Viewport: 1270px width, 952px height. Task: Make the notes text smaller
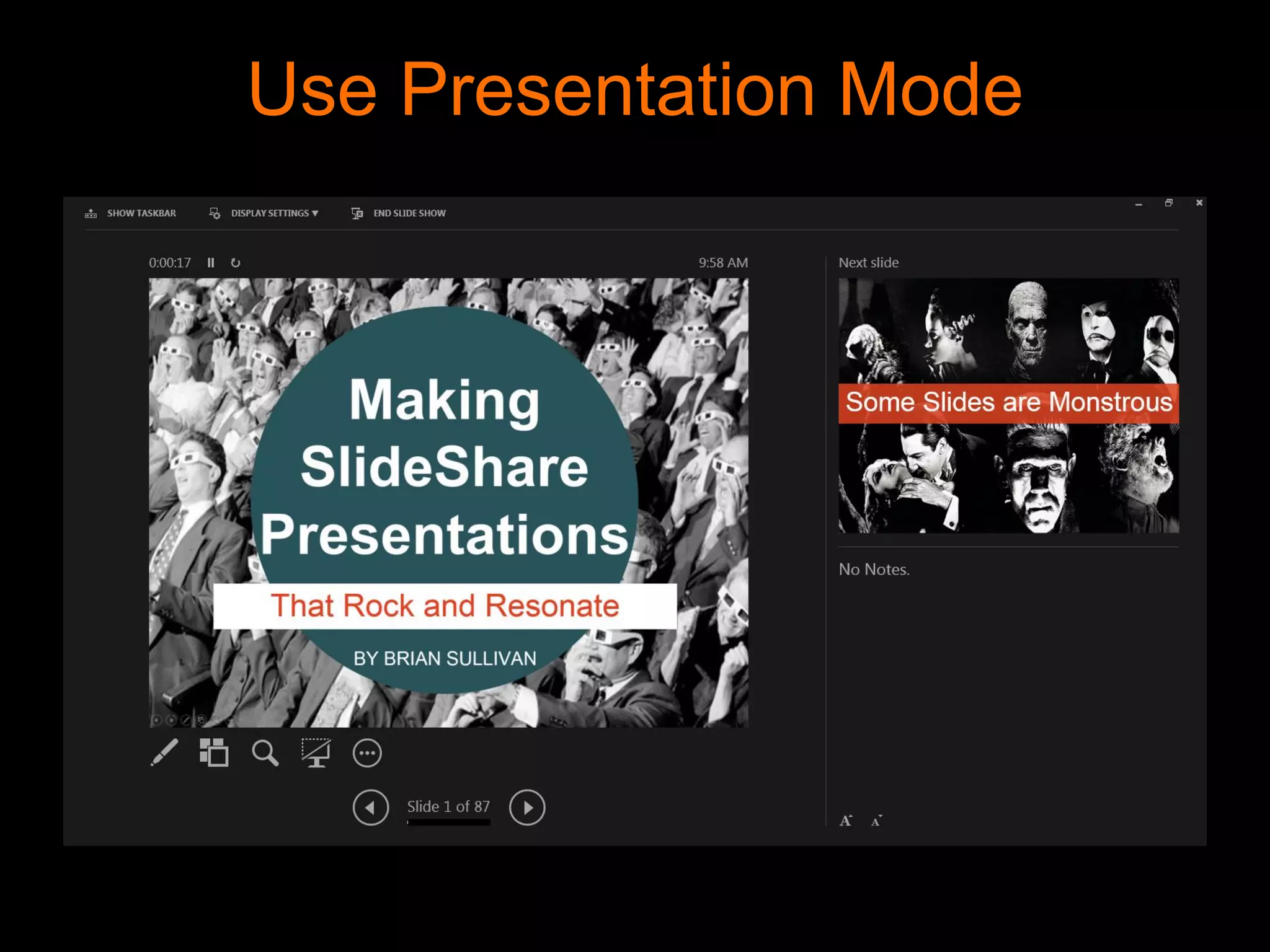point(876,821)
